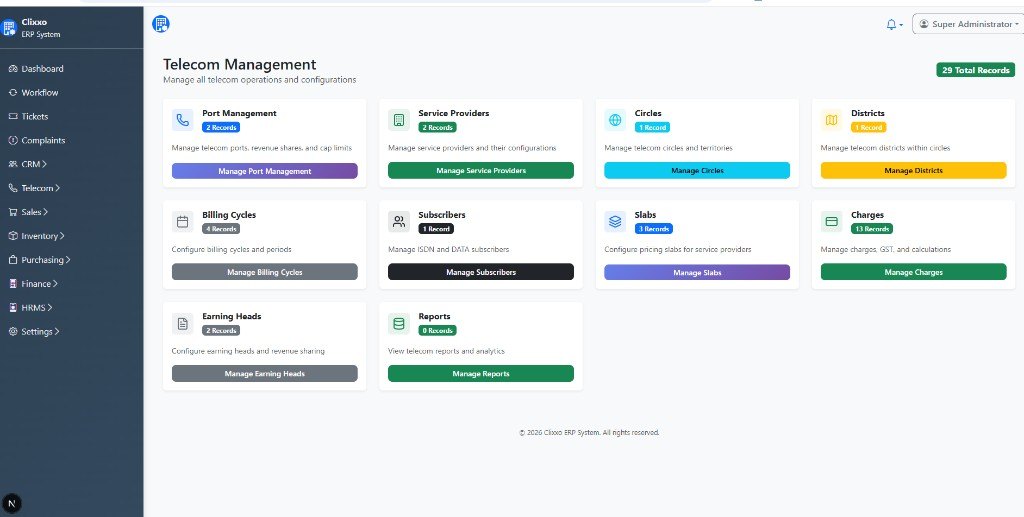This screenshot has width=1024, height=517.
Task: Click the Clixxo logo in the sidebar header
Action: [8, 28]
